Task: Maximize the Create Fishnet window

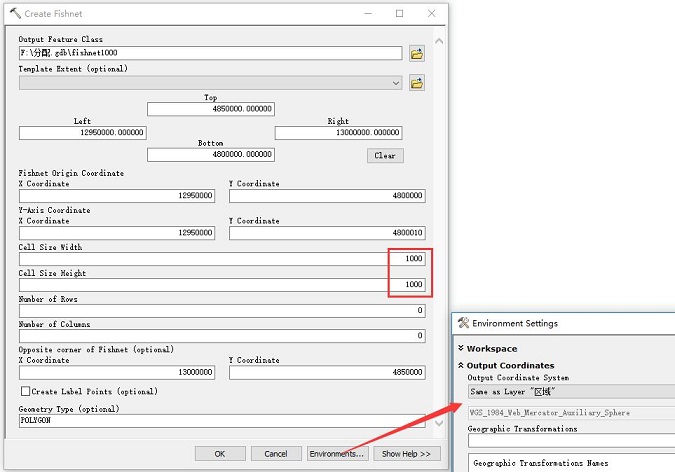Action: [x=399, y=14]
